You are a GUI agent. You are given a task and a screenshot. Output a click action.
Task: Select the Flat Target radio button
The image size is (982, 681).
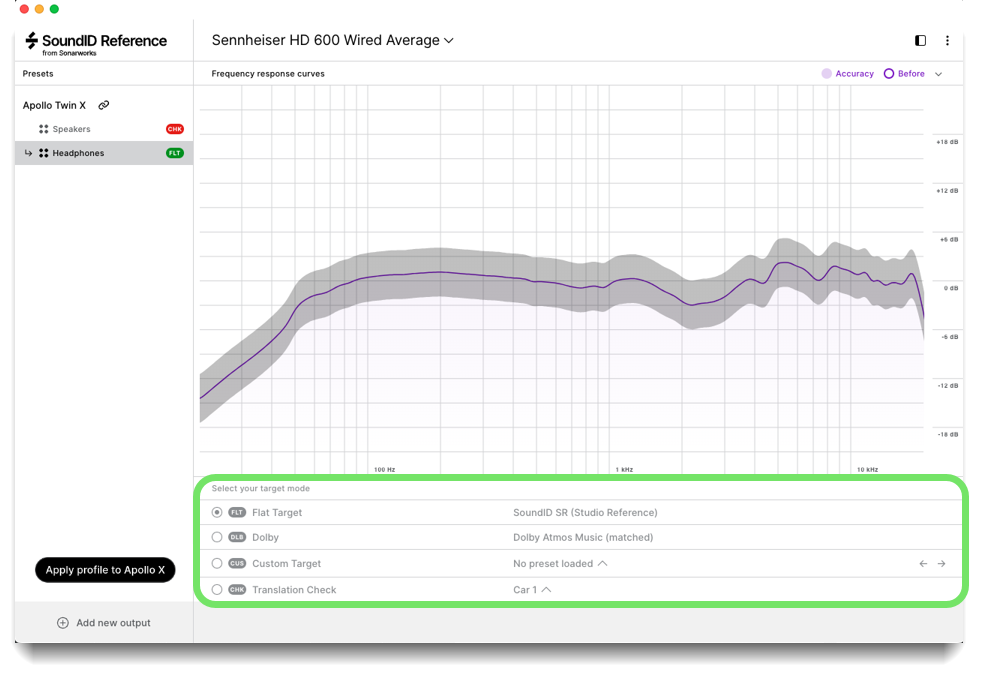coord(217,512)
